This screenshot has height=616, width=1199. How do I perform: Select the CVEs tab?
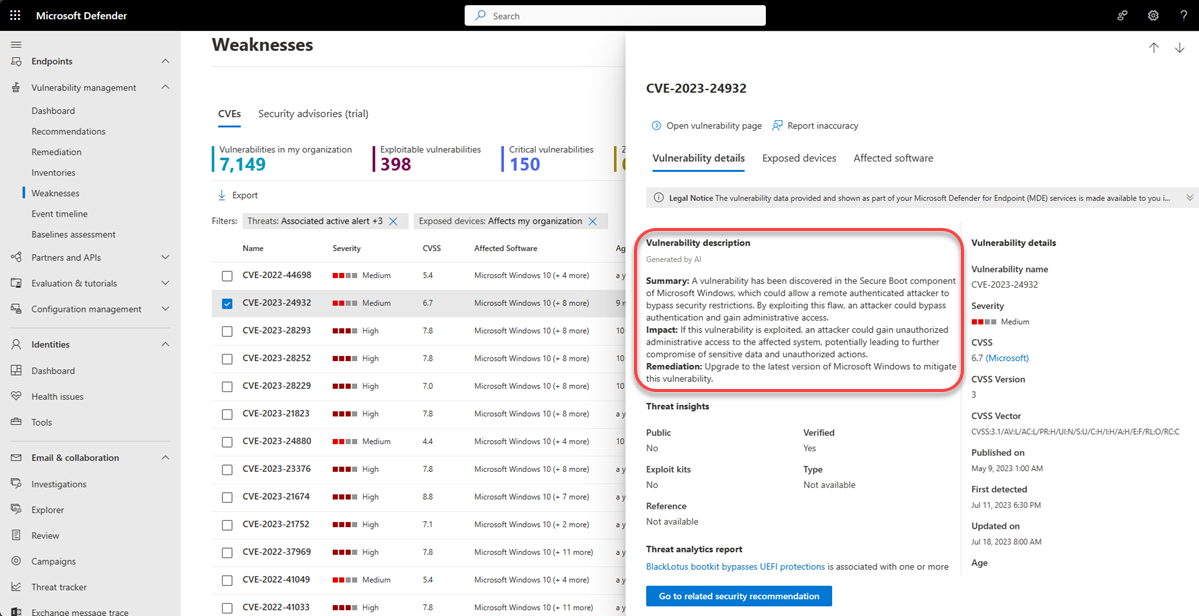click(229, 114)
